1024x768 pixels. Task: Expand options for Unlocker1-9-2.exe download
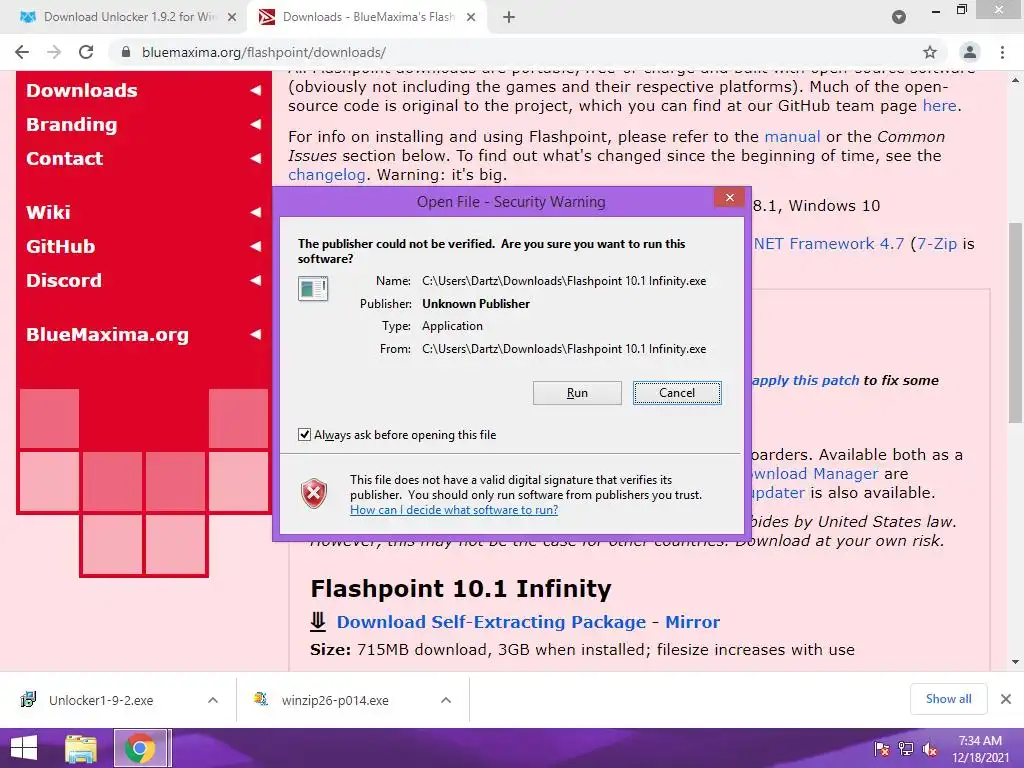(213, 700)
